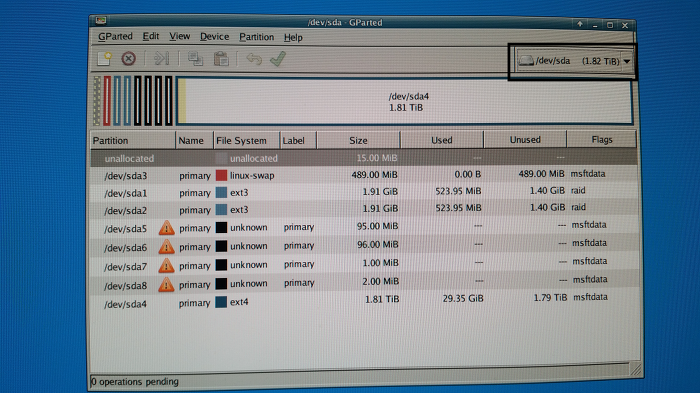Screen dimensions: 700x393
Task: Select the /dev/sda6 partition row
Action: [363, 245]
